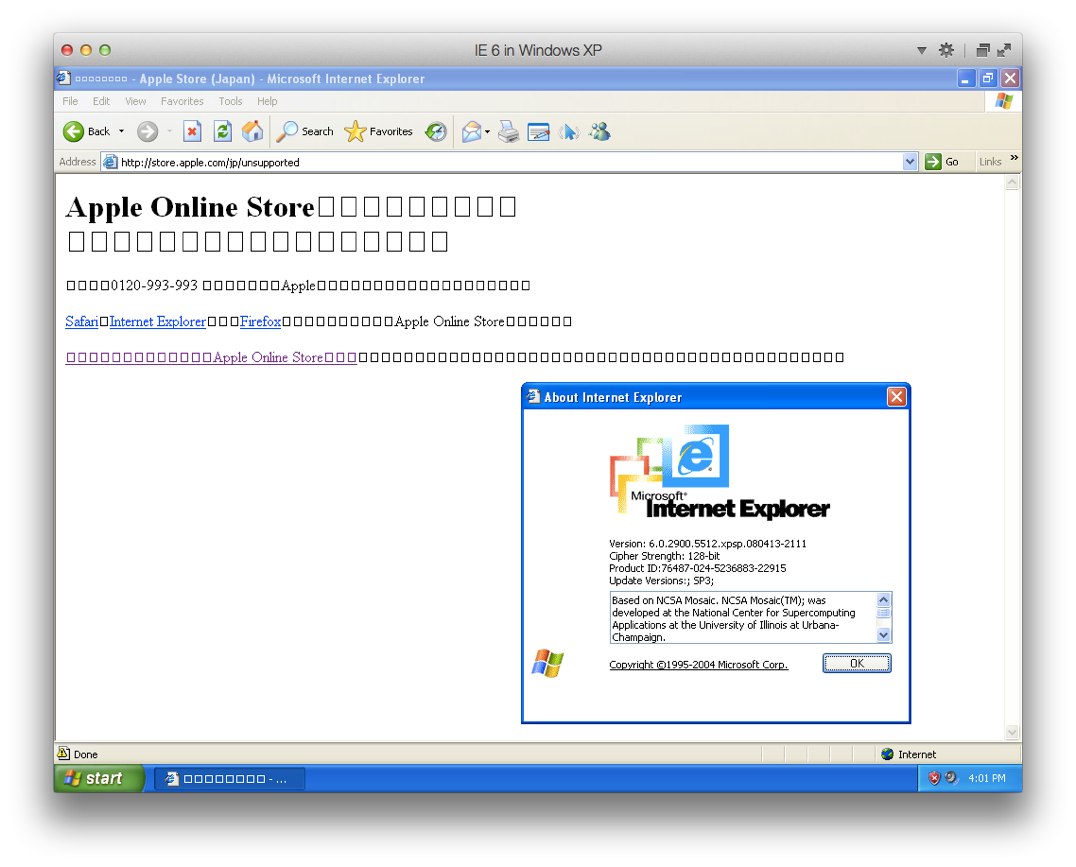1076x867 pixels.
Task: Click the Cipher Strength: 128-bit text
Action: (x=664, y=556)
